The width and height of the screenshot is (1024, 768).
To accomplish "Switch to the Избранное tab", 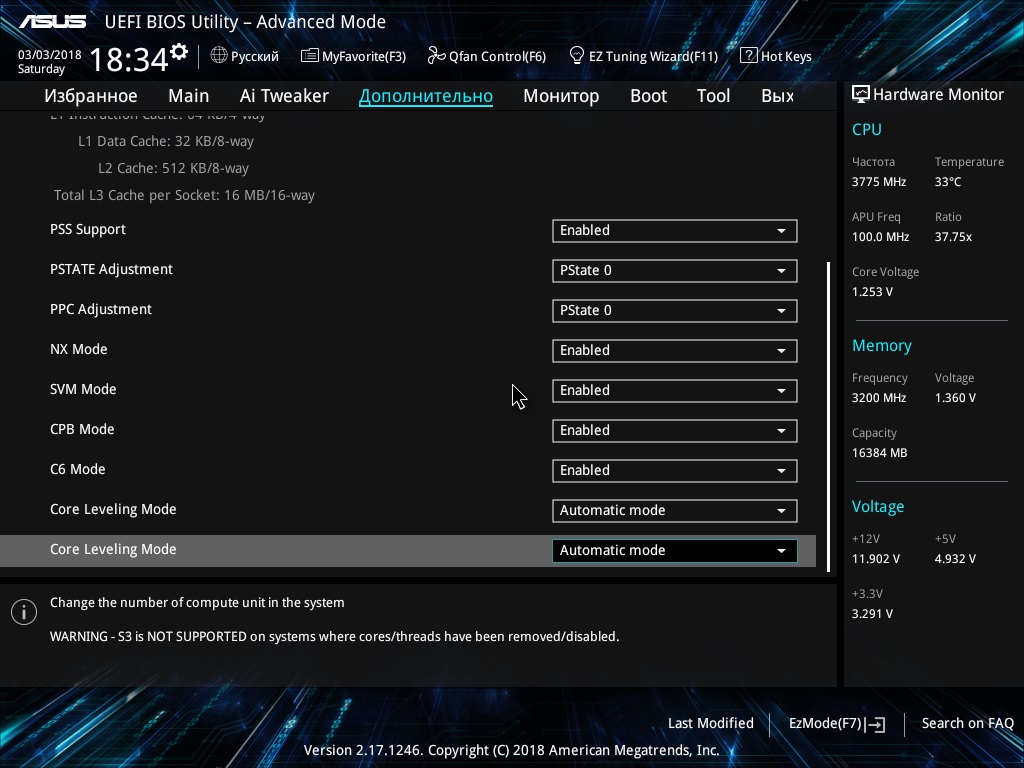I will coord(91,96).
